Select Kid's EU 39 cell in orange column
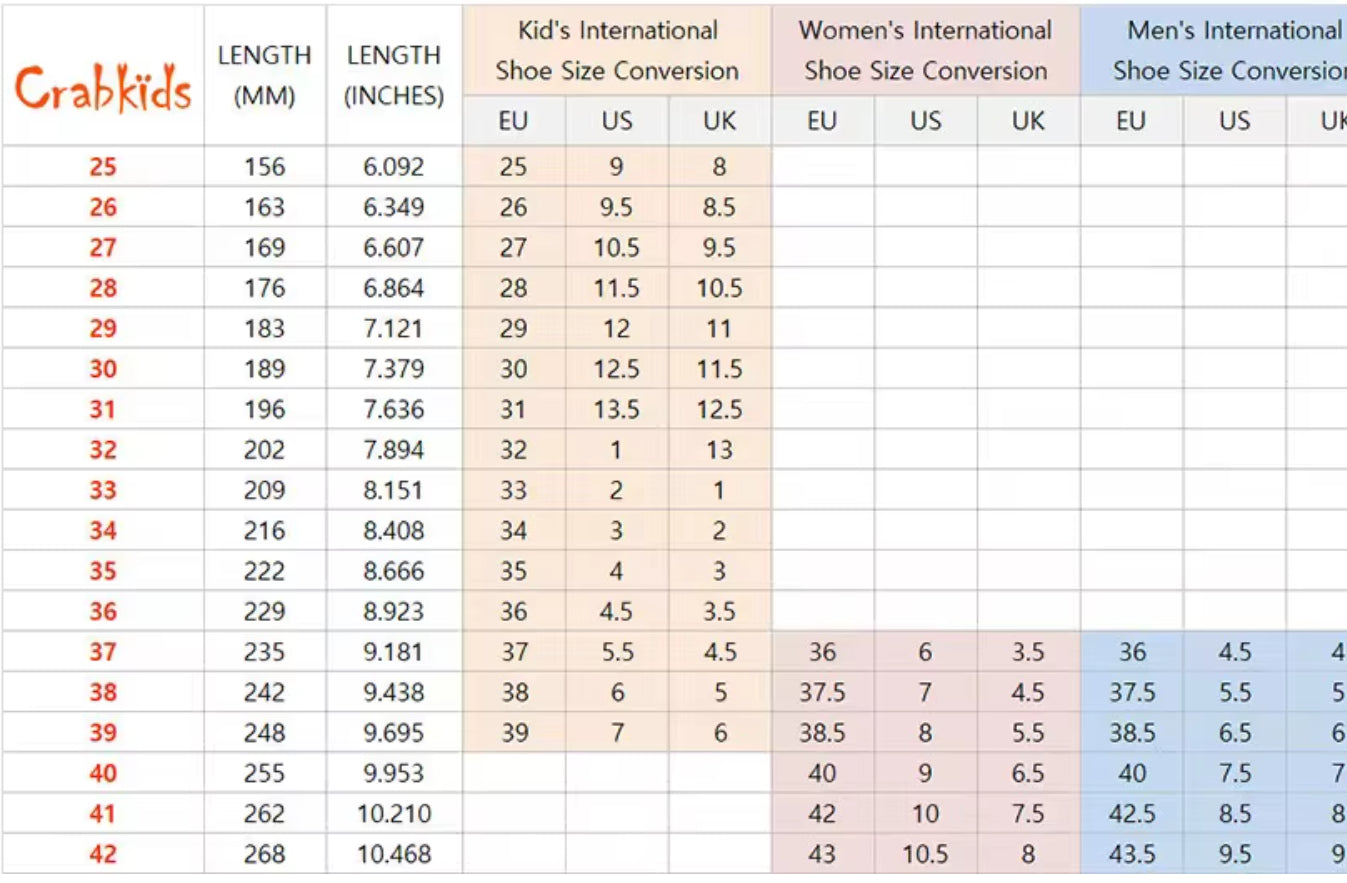The height and width of the screenshot is (883, 1347). 513,733
